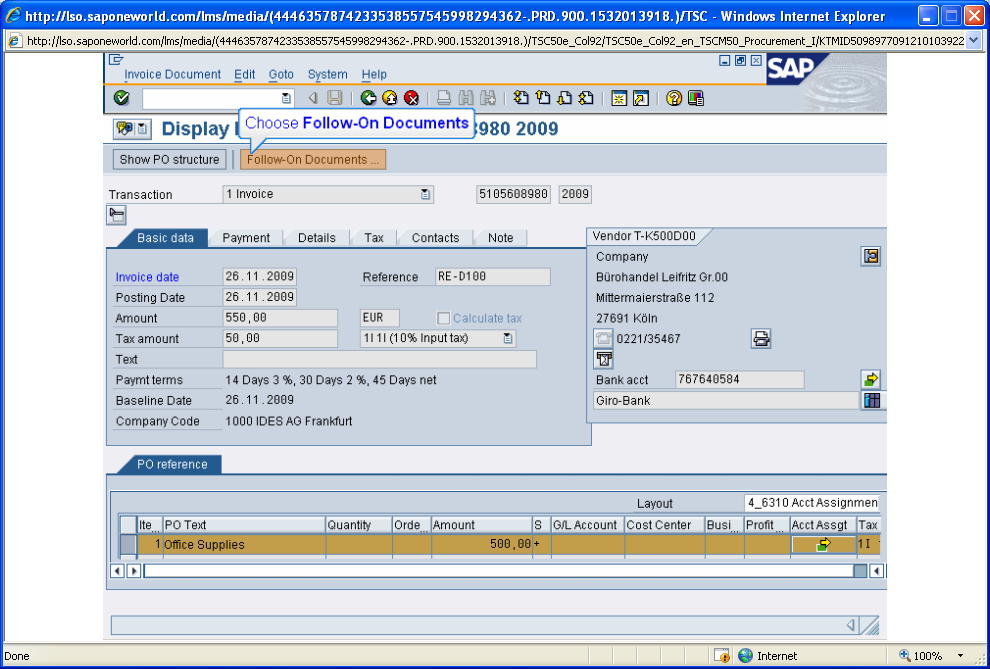The height and width of the screenshot is (669, 990).
Task: Click the Follow-On Documents button
Action: pyautogui.click(x=313, y=159)
